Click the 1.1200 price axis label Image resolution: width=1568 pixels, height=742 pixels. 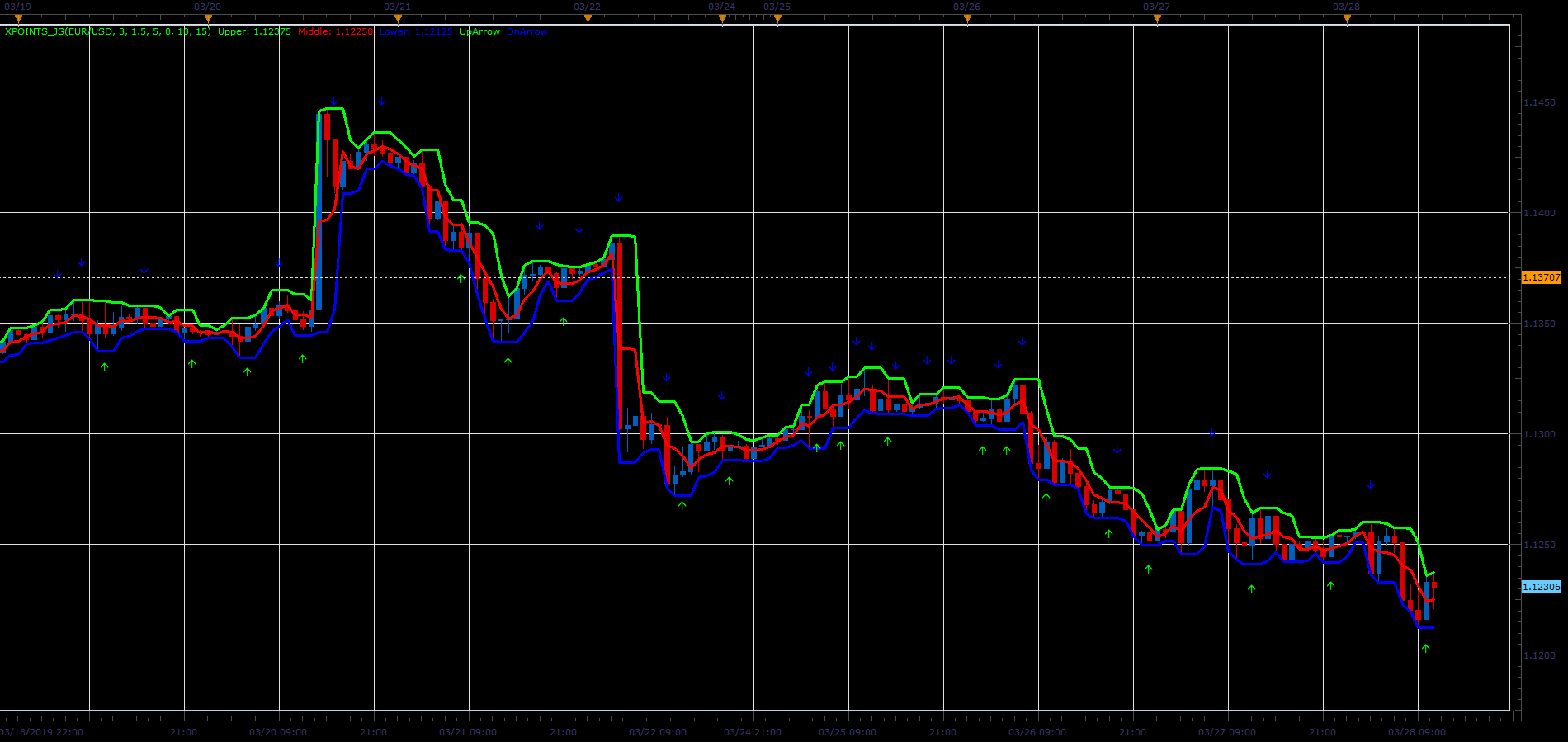coord(1539,655)
